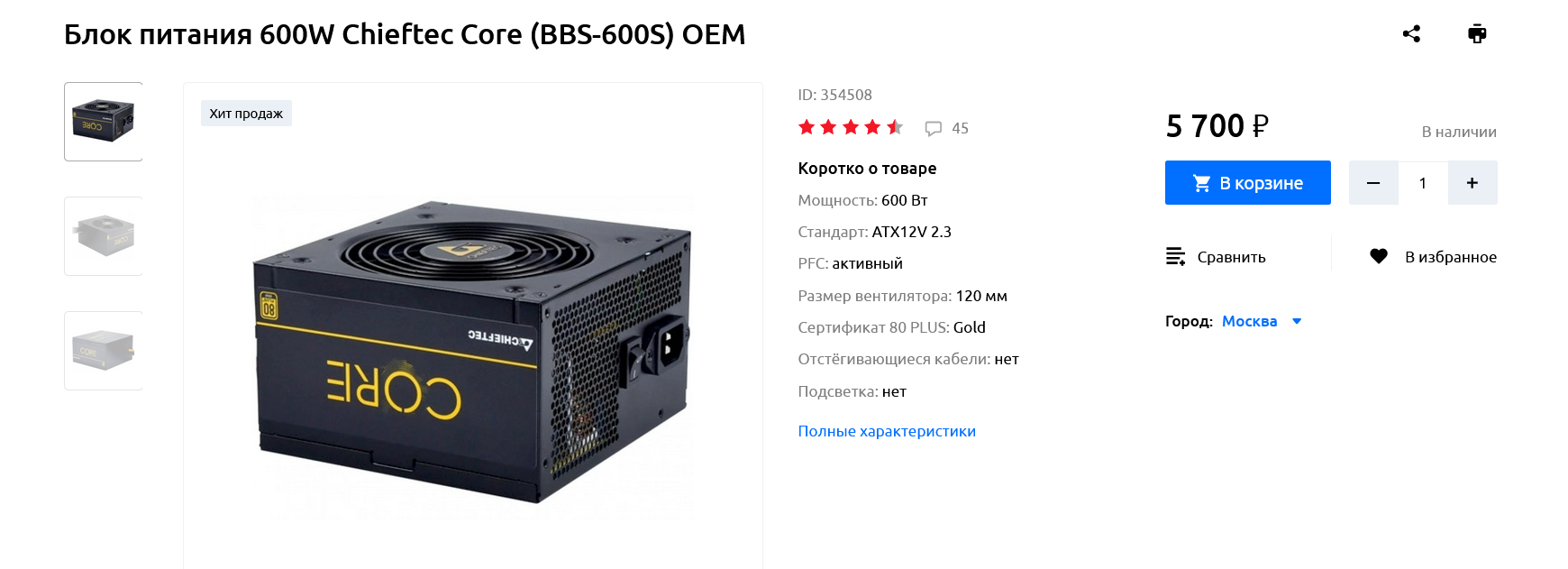Select first product thumbnail
This screenshot has width=1568, height=569.
point(104,122)
